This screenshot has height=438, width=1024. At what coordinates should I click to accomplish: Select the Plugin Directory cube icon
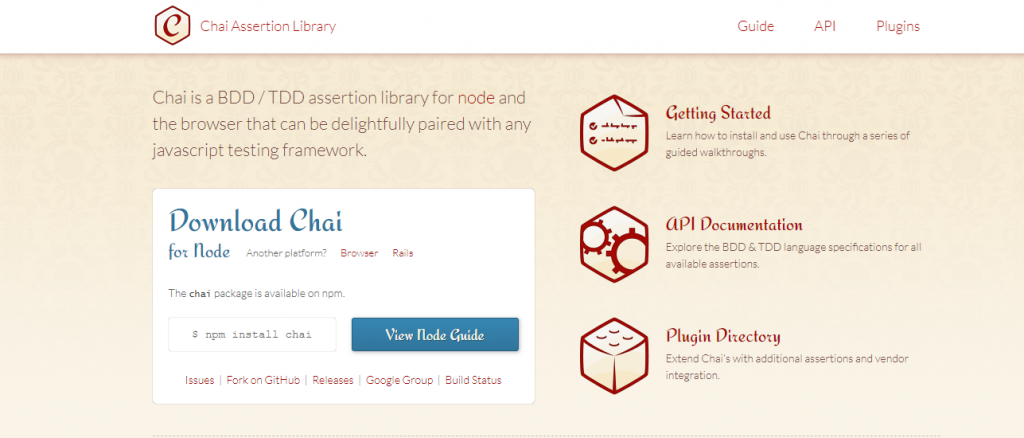(614, 356)
